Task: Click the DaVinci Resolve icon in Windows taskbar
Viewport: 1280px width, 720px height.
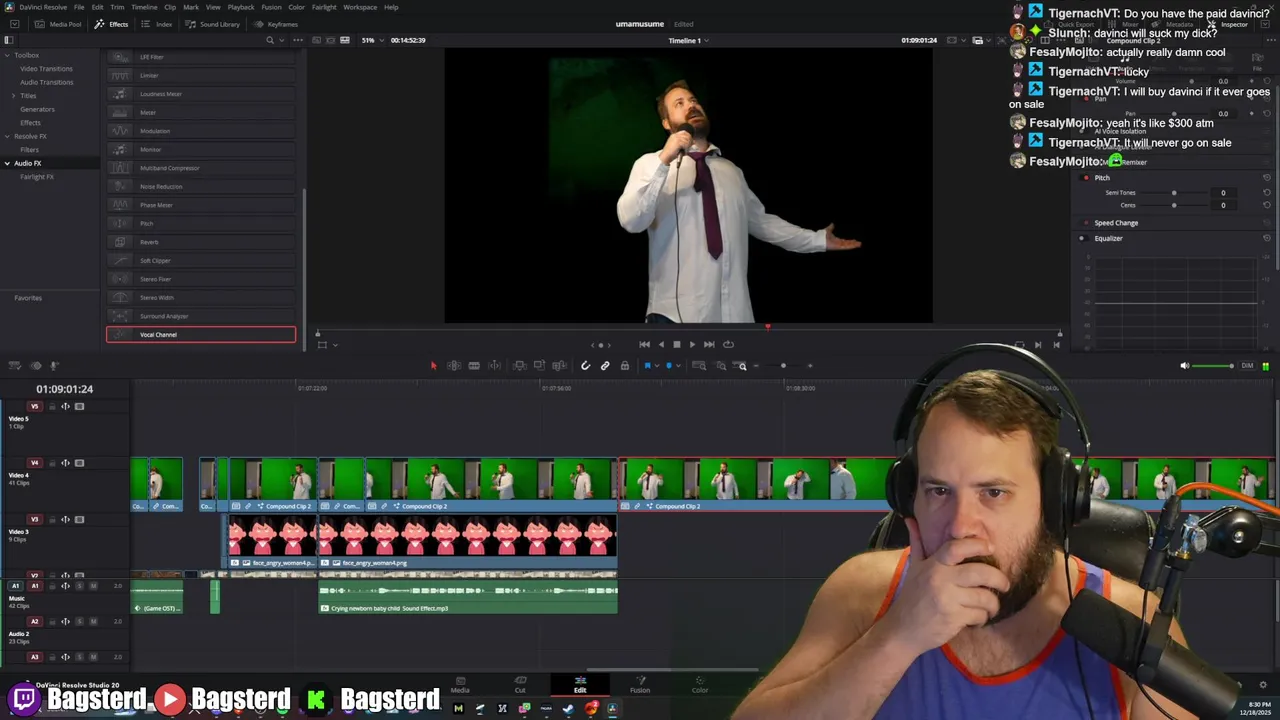Action: 612,709
